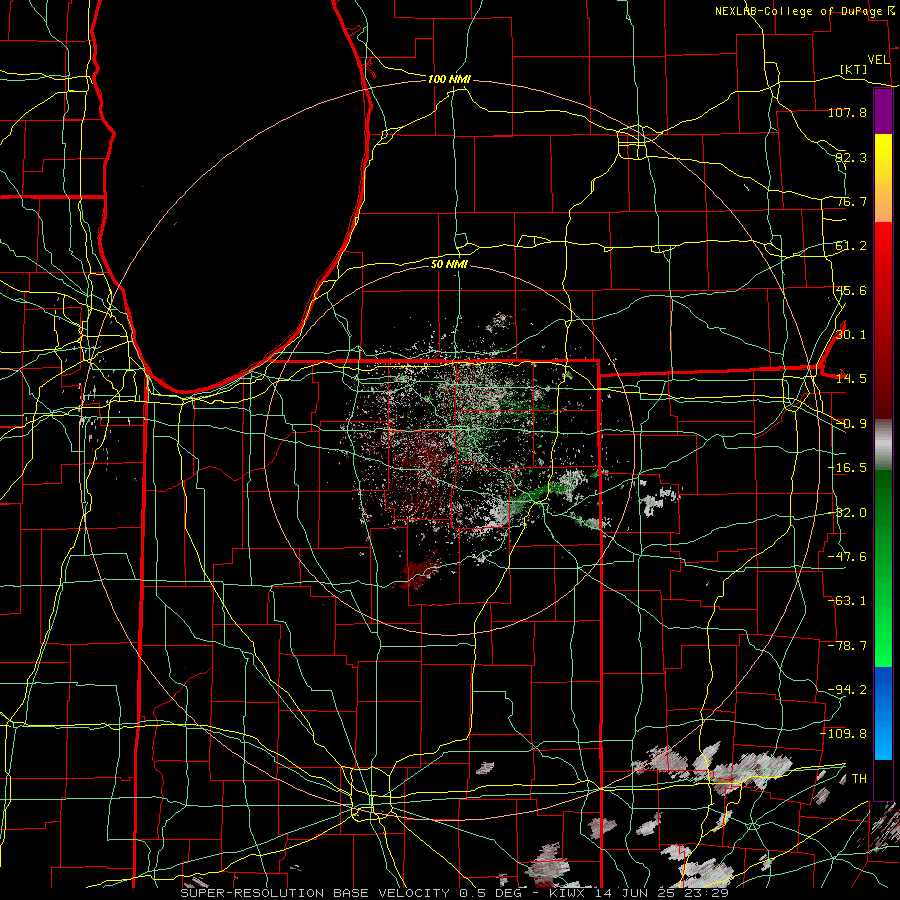Viewport: 900px width, 900px height.
Task: Select the -32.0 velocity scale value
Action: 847,513
